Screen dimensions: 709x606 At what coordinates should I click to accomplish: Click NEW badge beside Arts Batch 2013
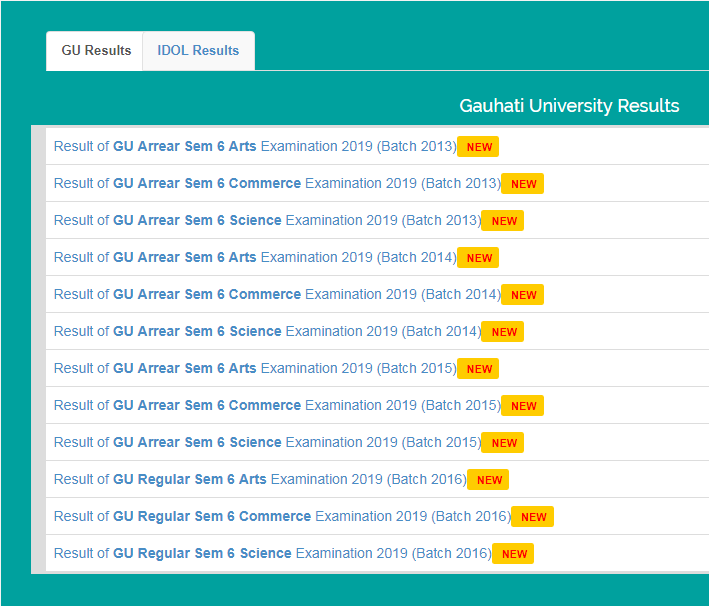pyautogui.click(x=478, y=147)
